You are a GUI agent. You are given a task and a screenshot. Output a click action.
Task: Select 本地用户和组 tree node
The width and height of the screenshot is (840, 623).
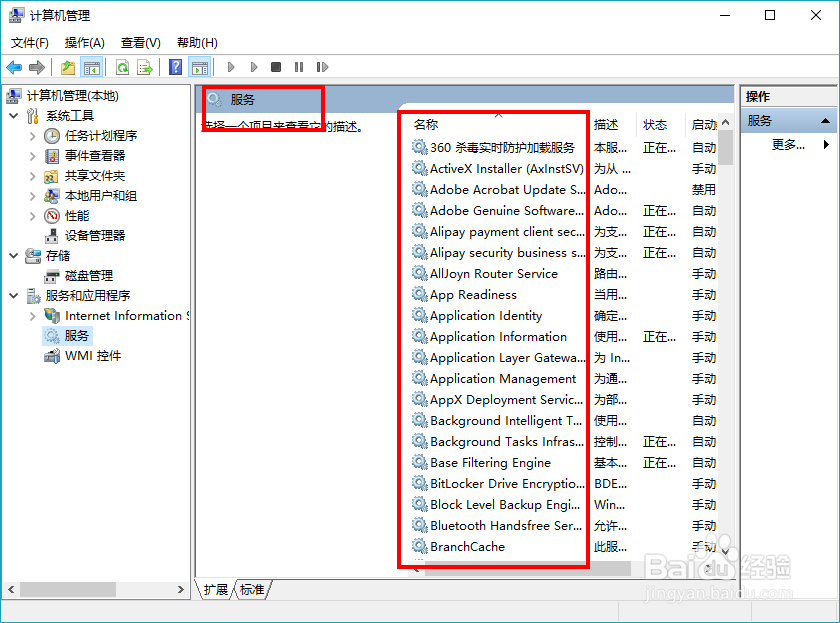101,196
